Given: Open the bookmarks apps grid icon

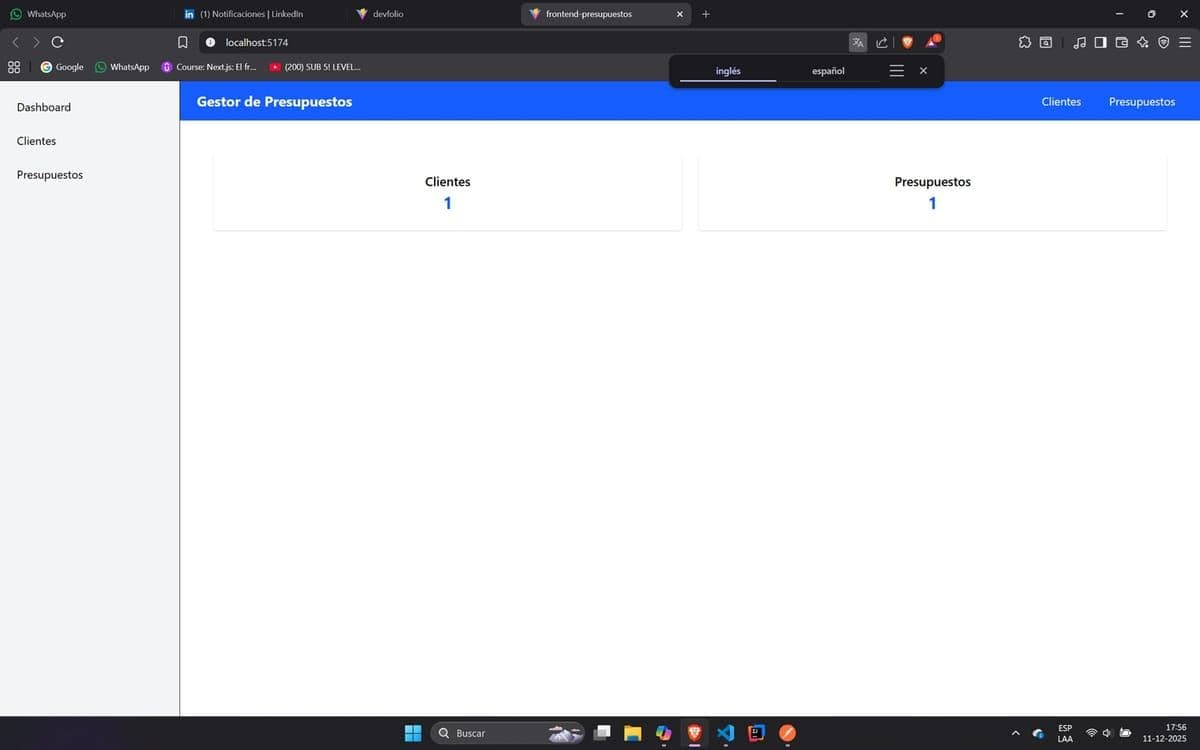Looking at the screenshot, I should tap(14, 67).
